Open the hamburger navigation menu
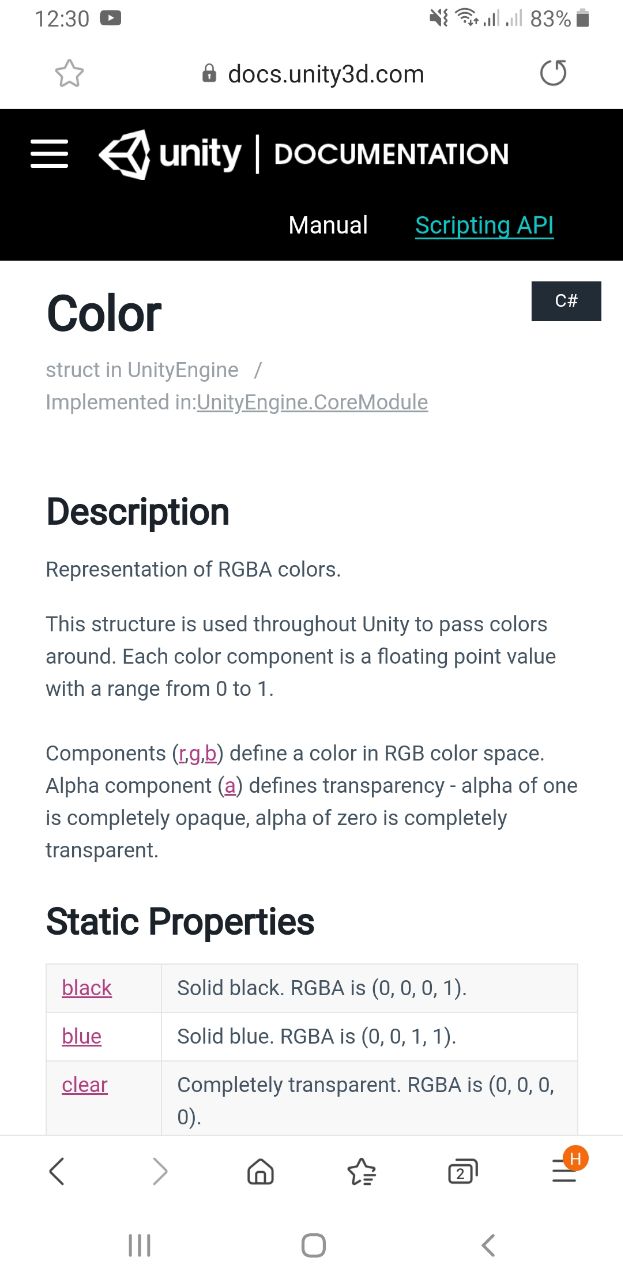623x1280 pixels. click(49, 154)
